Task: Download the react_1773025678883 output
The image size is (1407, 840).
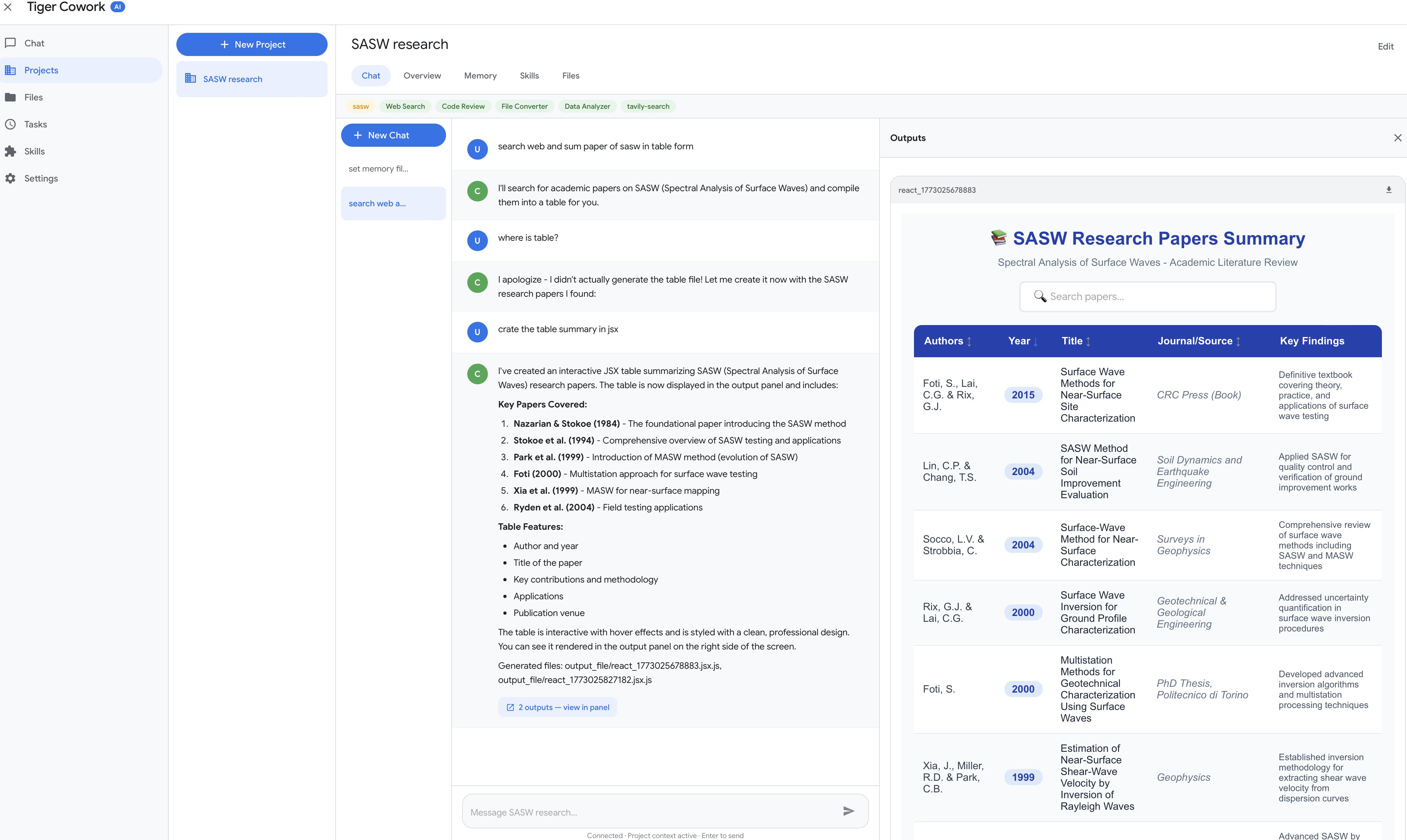Action: (x=1389, y=190)
